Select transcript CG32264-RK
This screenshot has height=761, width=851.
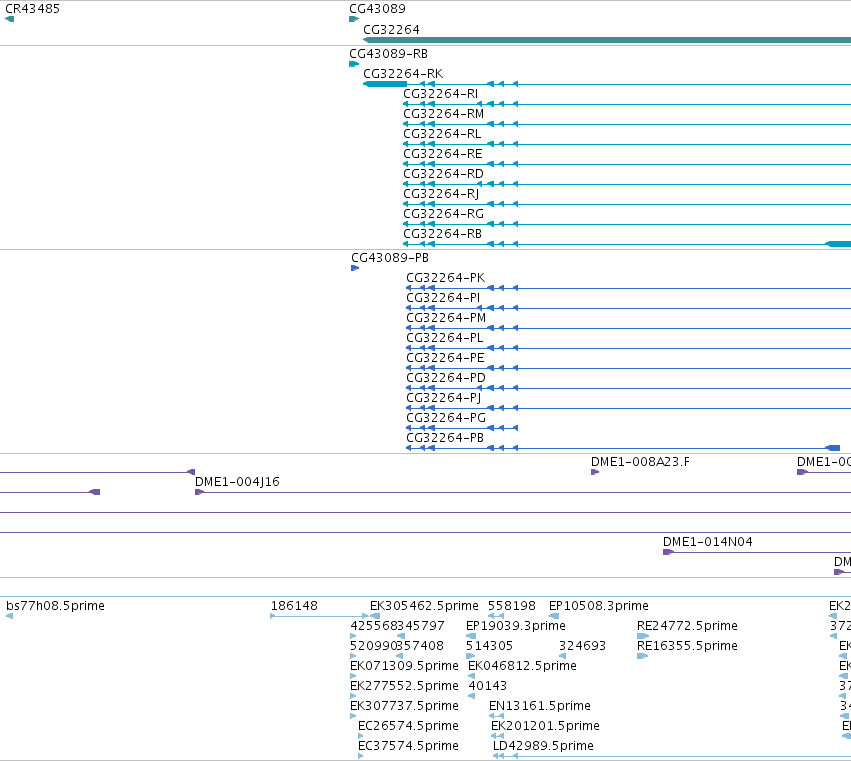coord(403,74)
